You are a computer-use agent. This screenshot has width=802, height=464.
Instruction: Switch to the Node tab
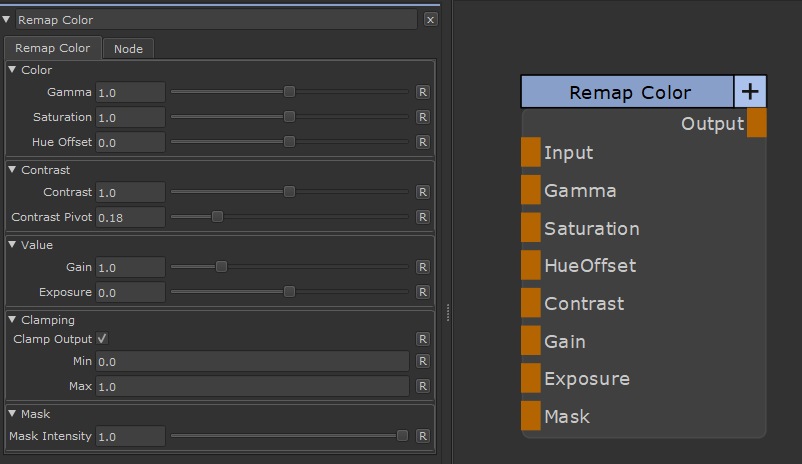(x=128, y=49)
